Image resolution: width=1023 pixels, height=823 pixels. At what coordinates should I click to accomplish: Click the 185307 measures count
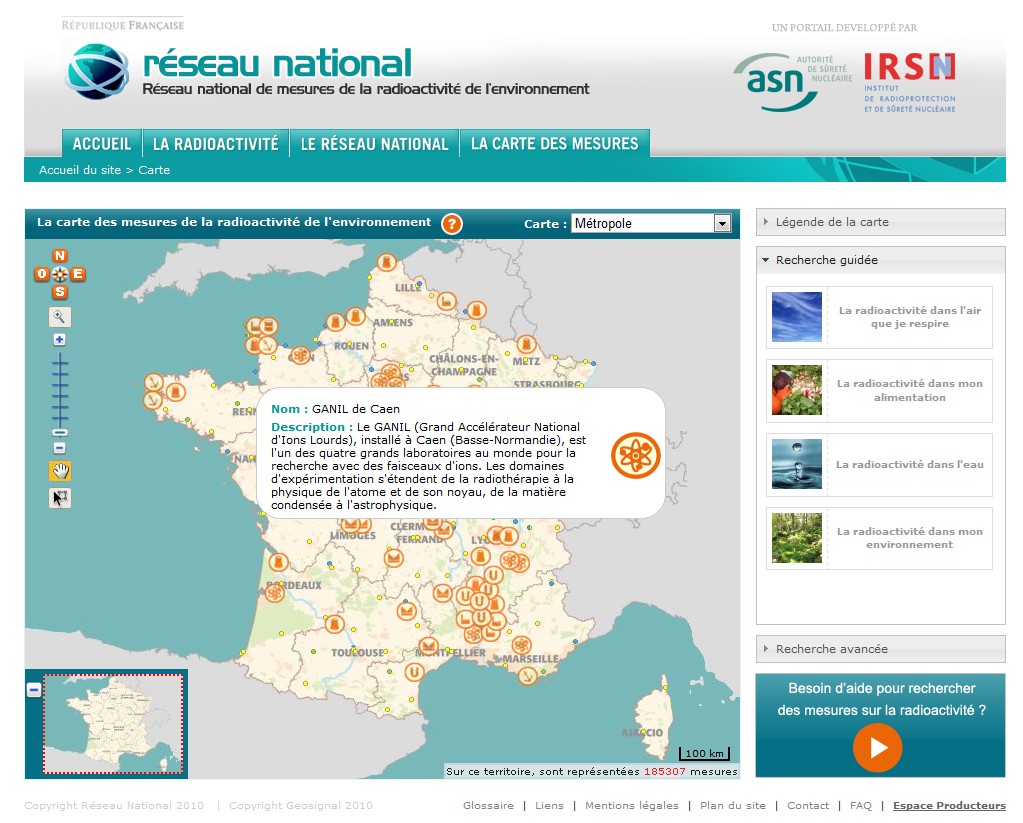tap(665, 771)
